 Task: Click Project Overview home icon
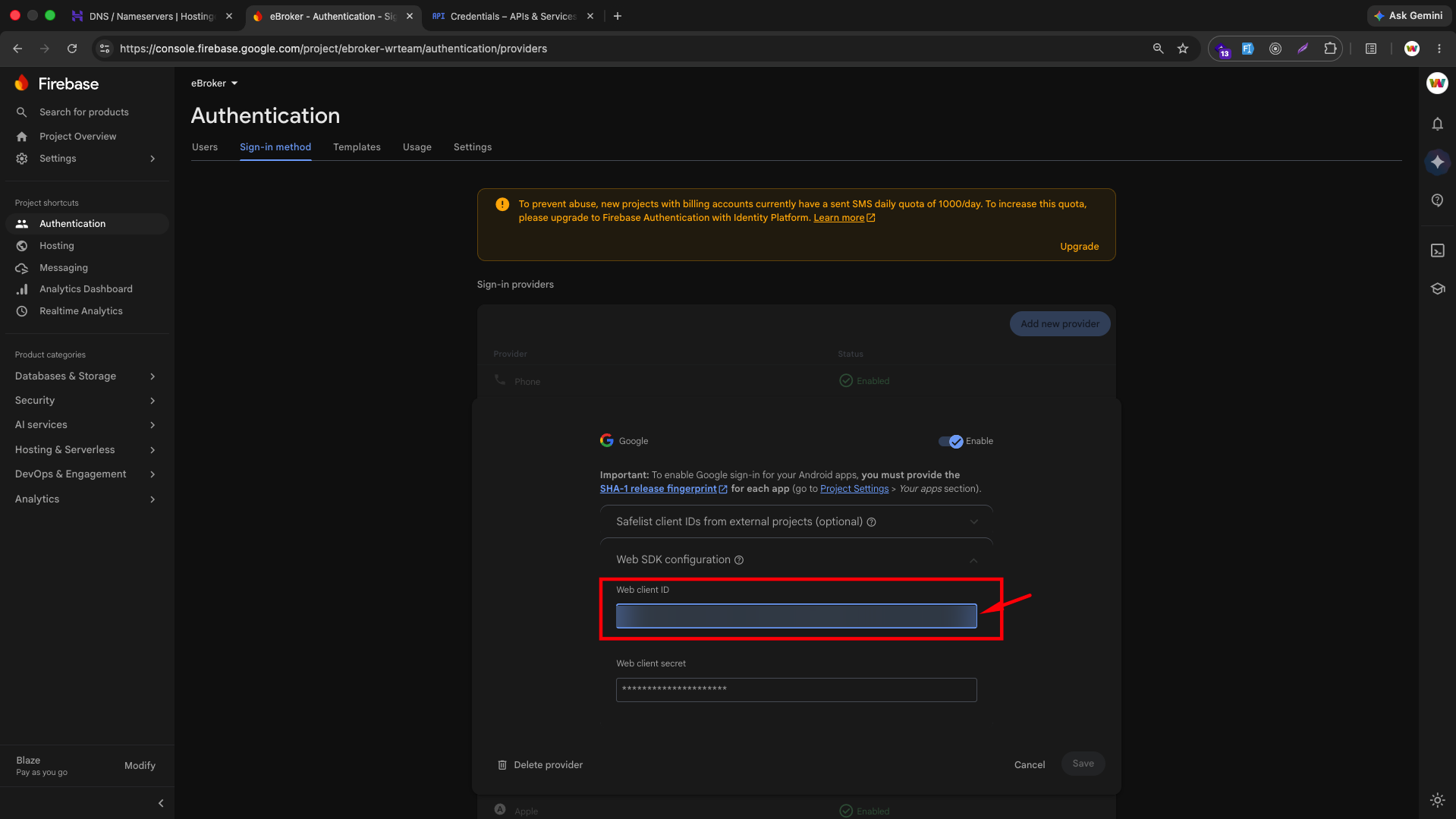tap(22, 137)
